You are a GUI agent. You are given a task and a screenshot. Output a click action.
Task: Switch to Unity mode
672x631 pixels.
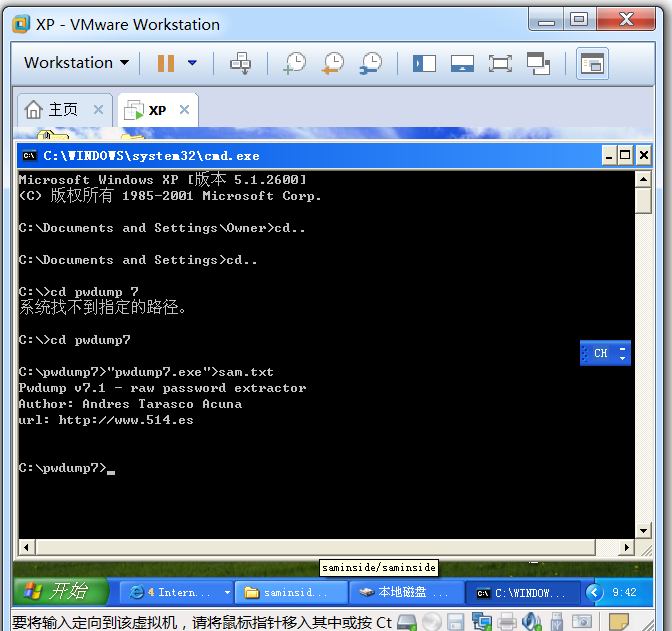click(538, 63)
